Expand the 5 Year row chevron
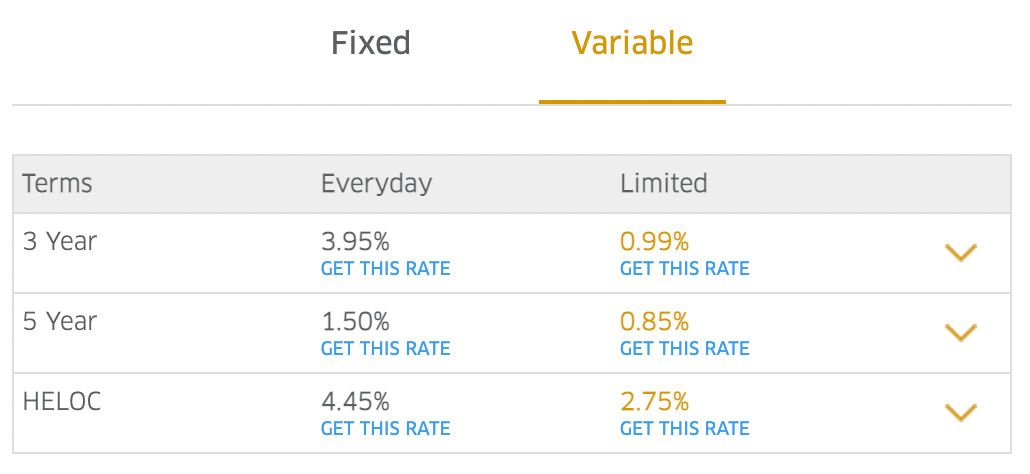The width and height of the screenshot is (1030, 474). (960, 333)
